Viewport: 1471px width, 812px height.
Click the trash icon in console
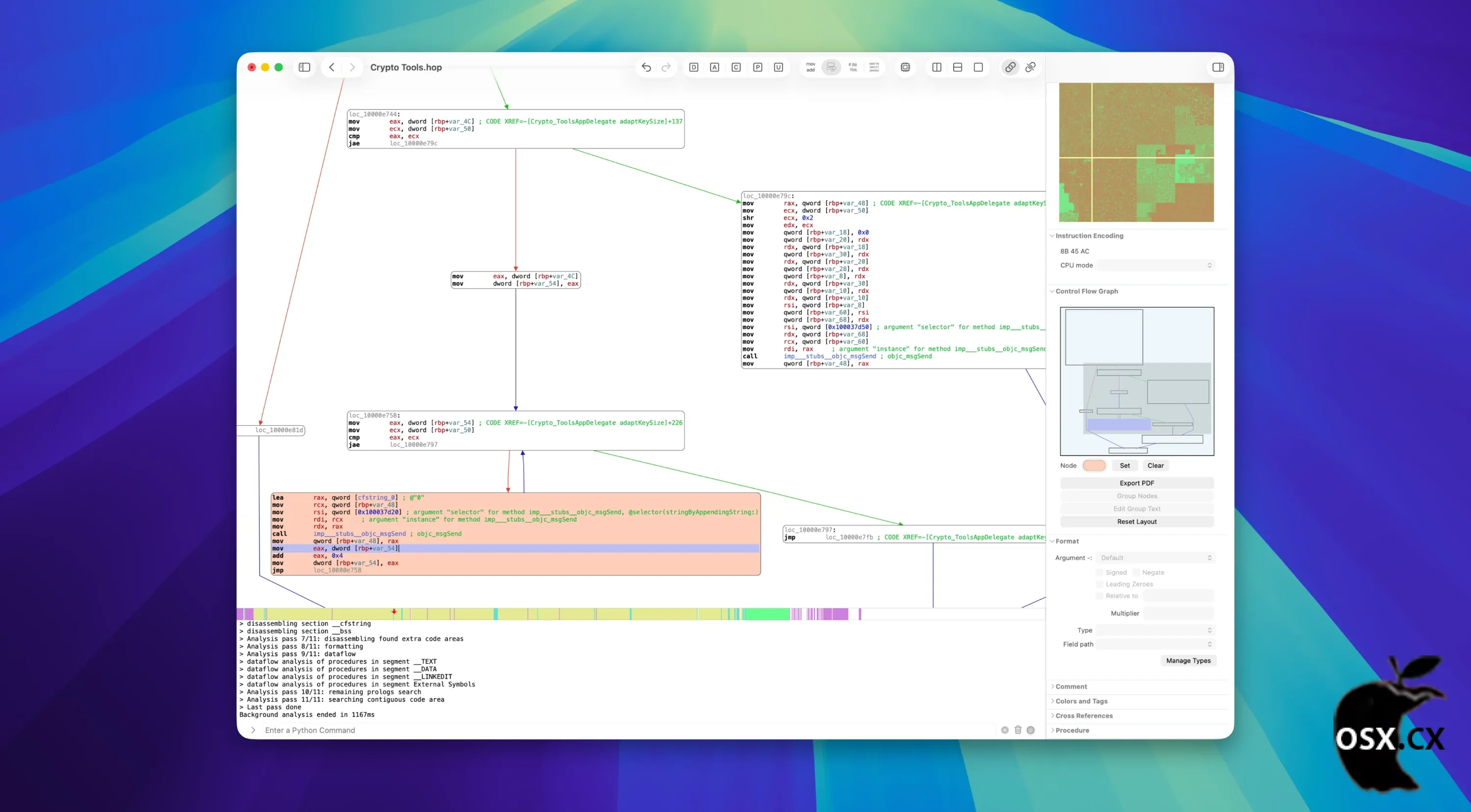[1017, 730]
